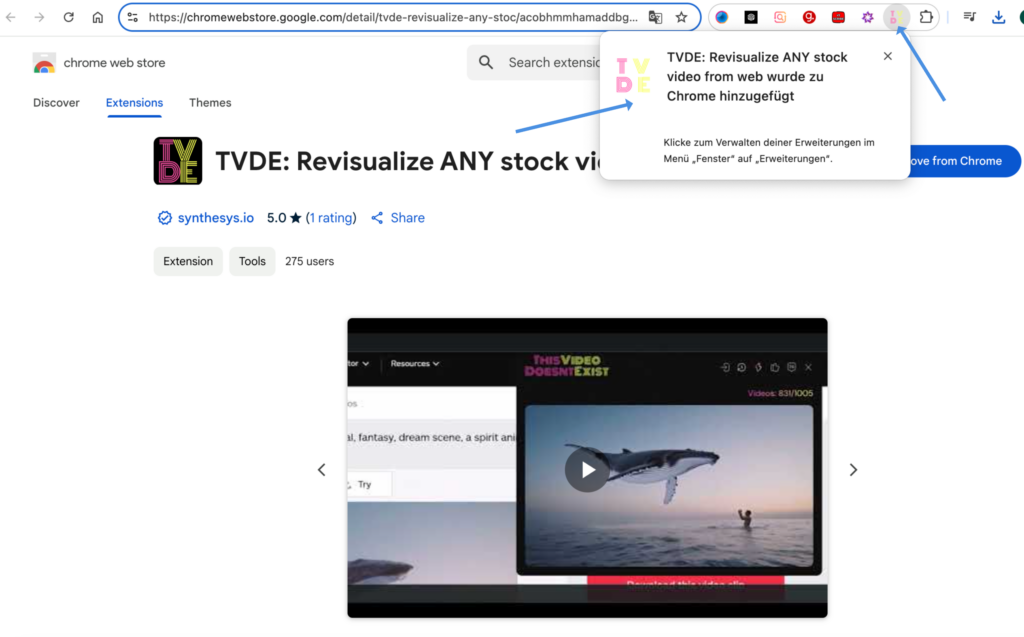Click the verified publisher badge icon
This screenshot has width=1024, height=637.
pyautogui.click(x=165, y=218)
